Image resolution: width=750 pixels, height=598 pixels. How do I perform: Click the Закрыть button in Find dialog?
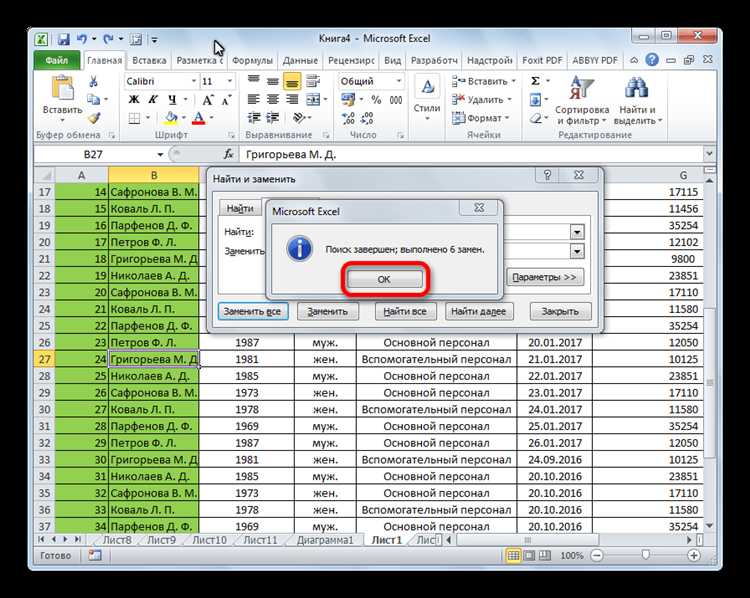[560, 311]
